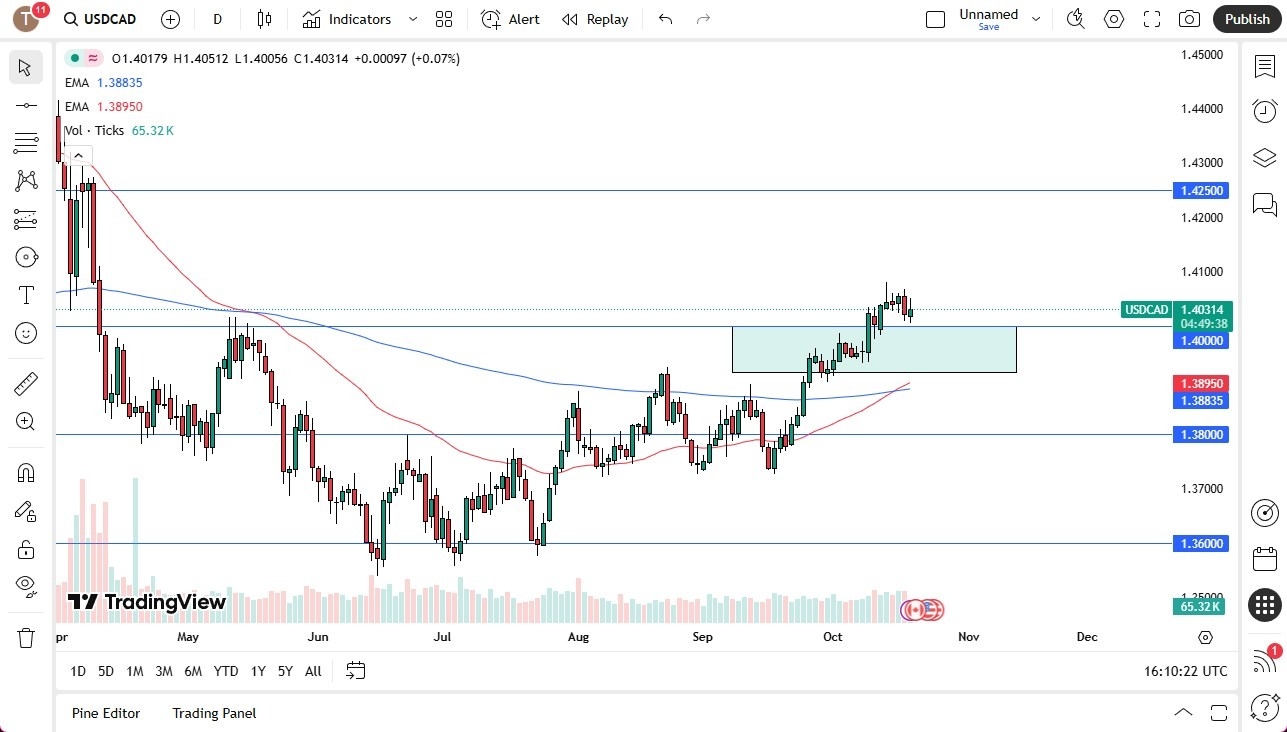This screenshot has width=1287, height=732.
Task: Select the Text tool
Action: click(x=26, y=294)
